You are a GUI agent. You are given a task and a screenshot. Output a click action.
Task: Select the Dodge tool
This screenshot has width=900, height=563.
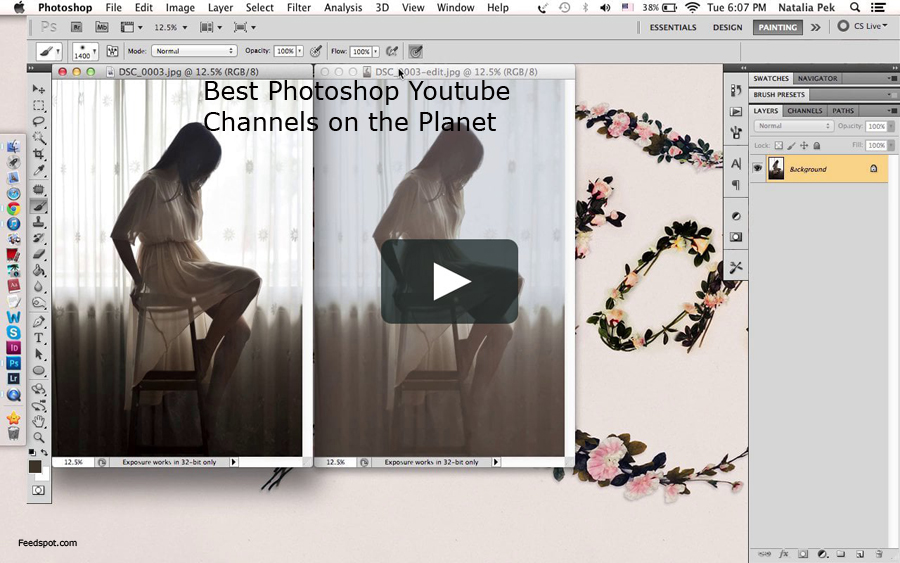38,302
